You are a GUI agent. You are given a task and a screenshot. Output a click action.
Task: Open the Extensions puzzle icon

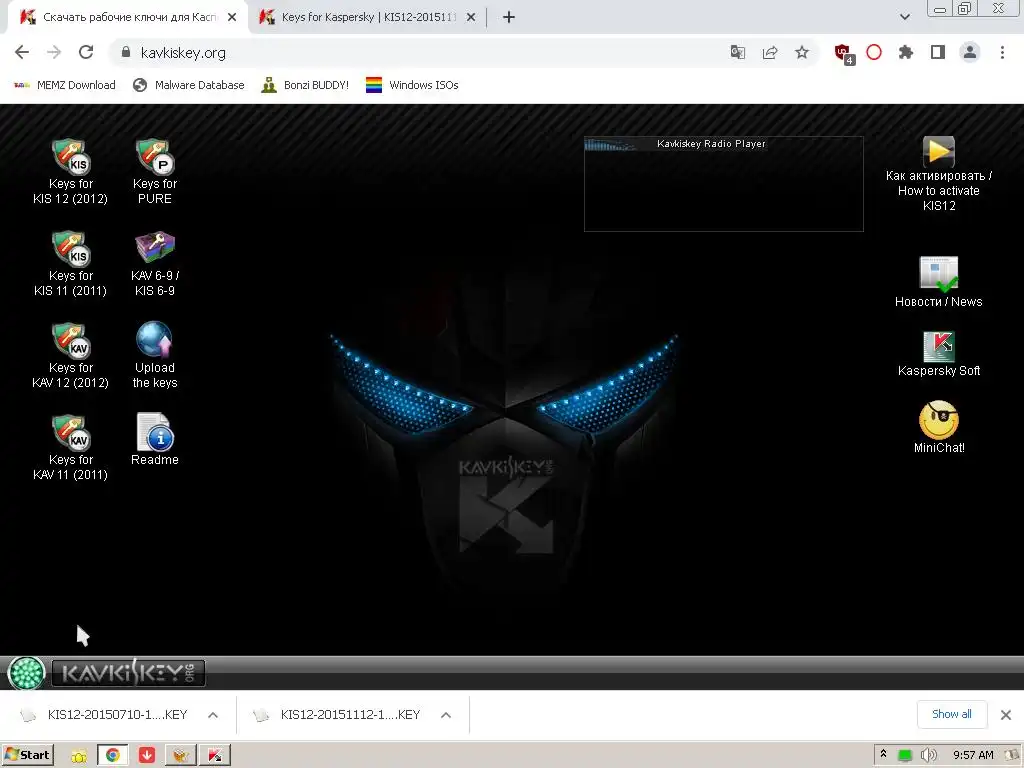pyautogui.click(x=906, y=52)
